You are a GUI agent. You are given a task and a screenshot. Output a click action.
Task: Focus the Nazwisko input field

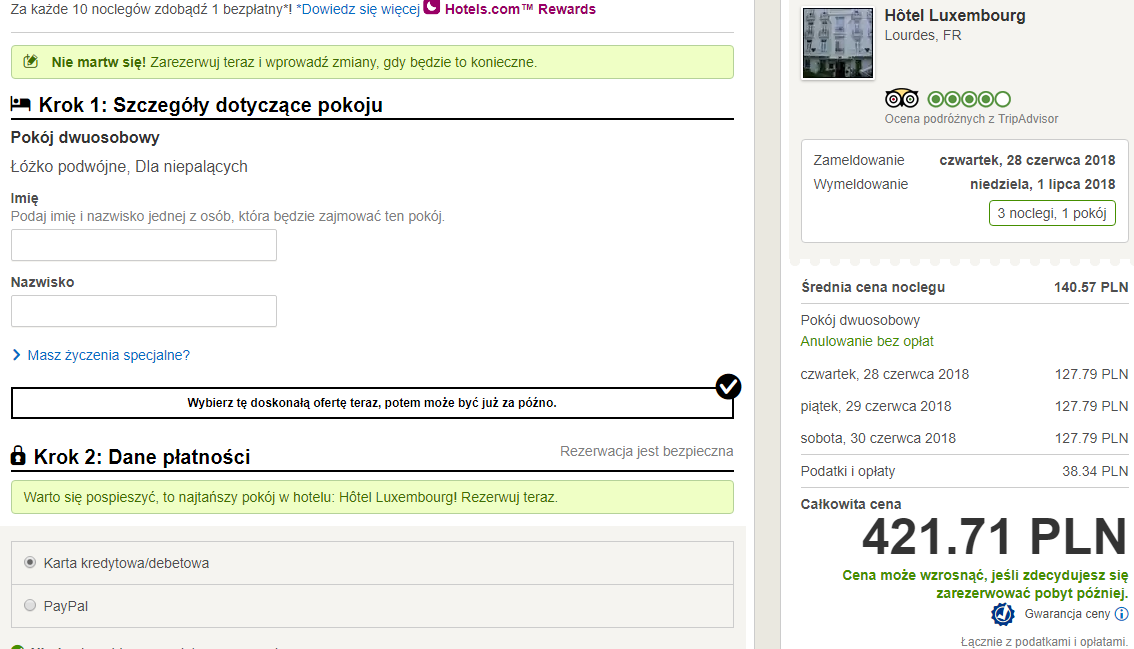(x=144, y=311)
